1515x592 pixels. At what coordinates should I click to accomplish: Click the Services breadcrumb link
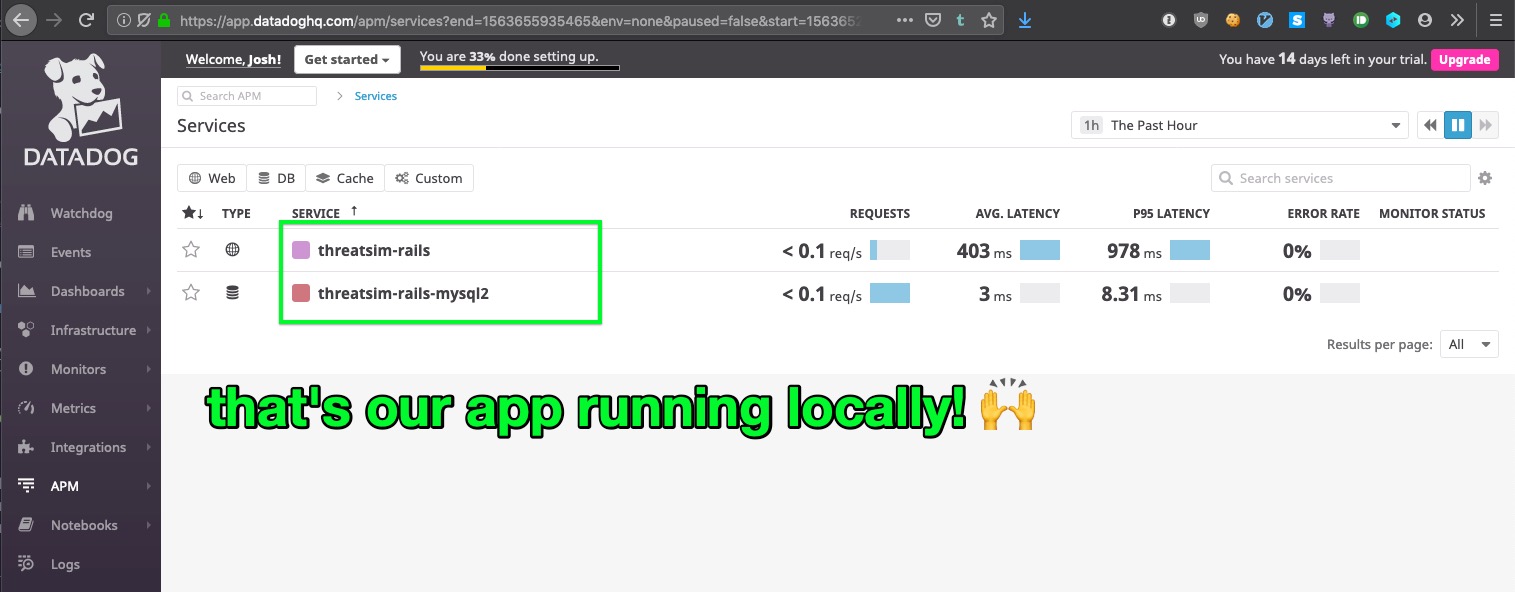tap(376, 96)
